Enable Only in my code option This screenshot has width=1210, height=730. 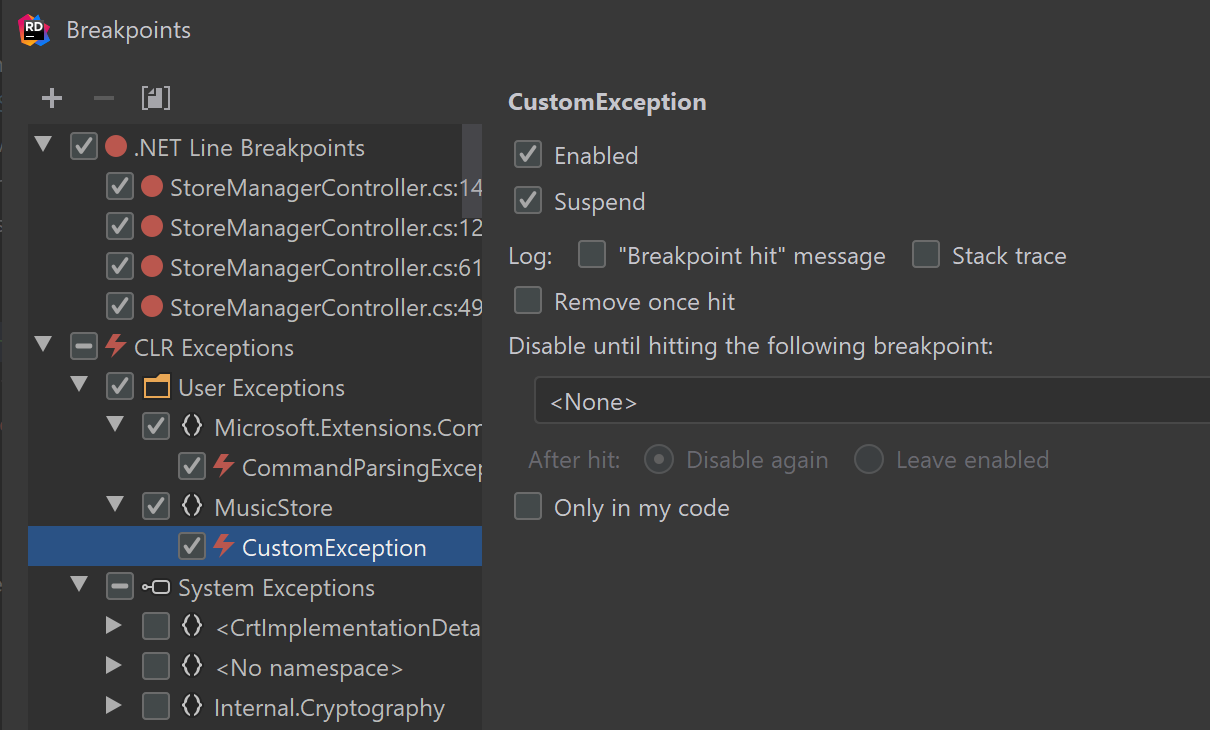pyautogui.click(x=528, y=507)
